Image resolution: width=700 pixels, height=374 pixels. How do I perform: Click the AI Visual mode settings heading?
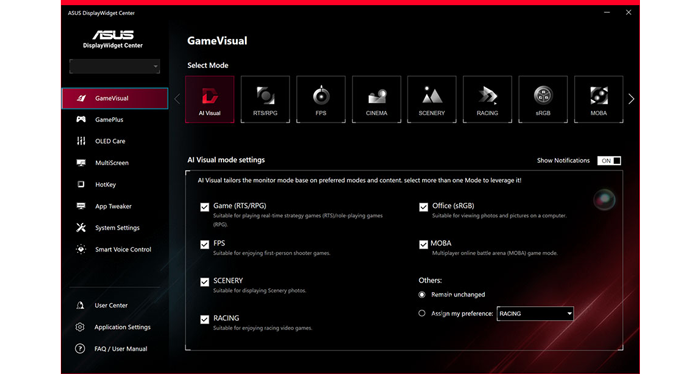coord(226,160)
